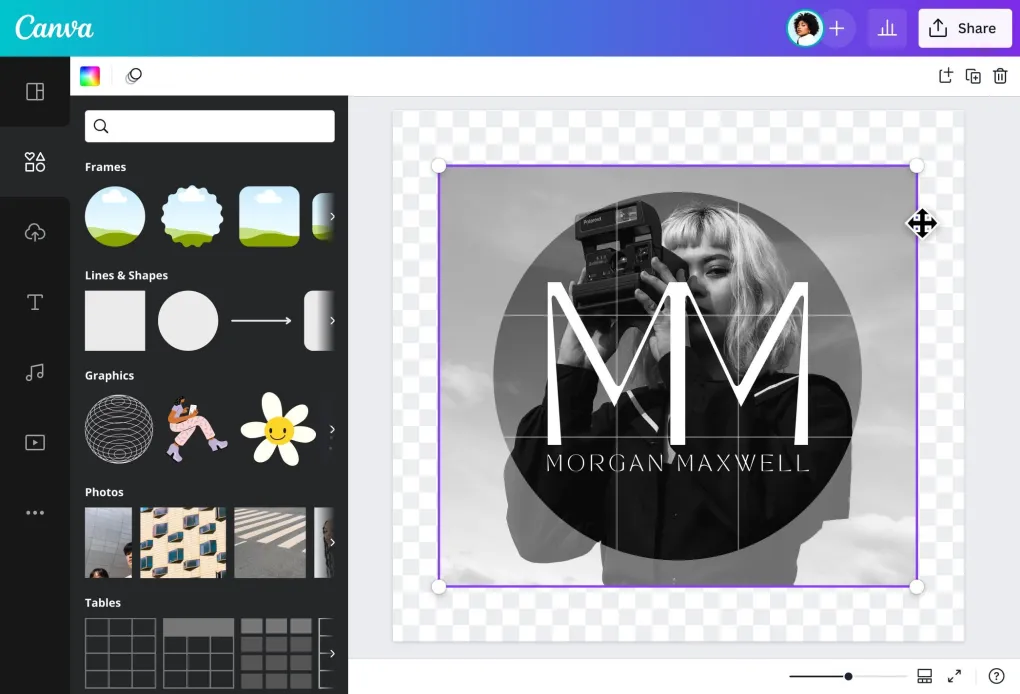Open the Audio music note icon
Image resolution: width=1020 pixels, height=694 pixels.
(x=35, y=372)
